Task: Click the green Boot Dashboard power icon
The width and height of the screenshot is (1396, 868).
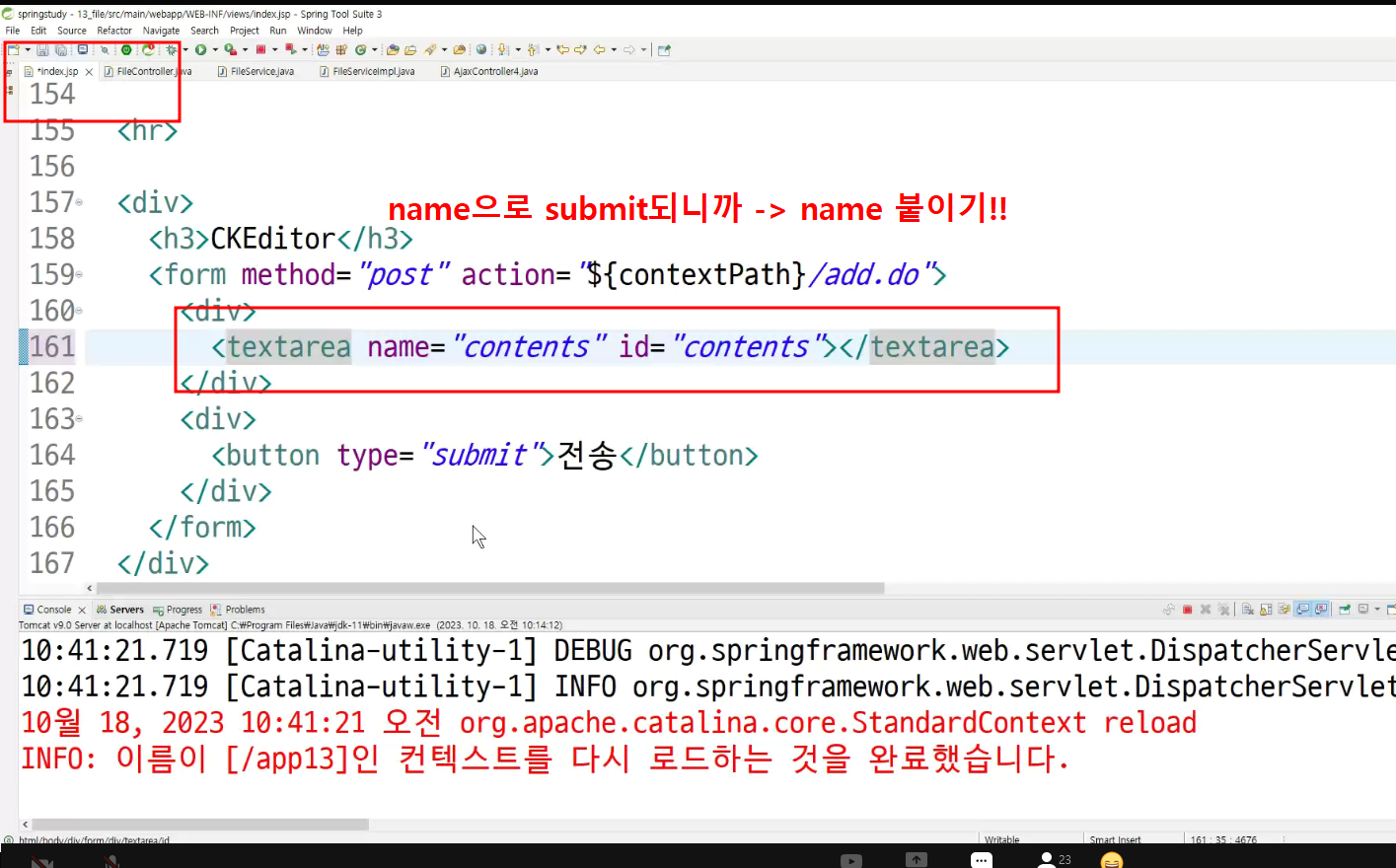Action: pos(126,49)
